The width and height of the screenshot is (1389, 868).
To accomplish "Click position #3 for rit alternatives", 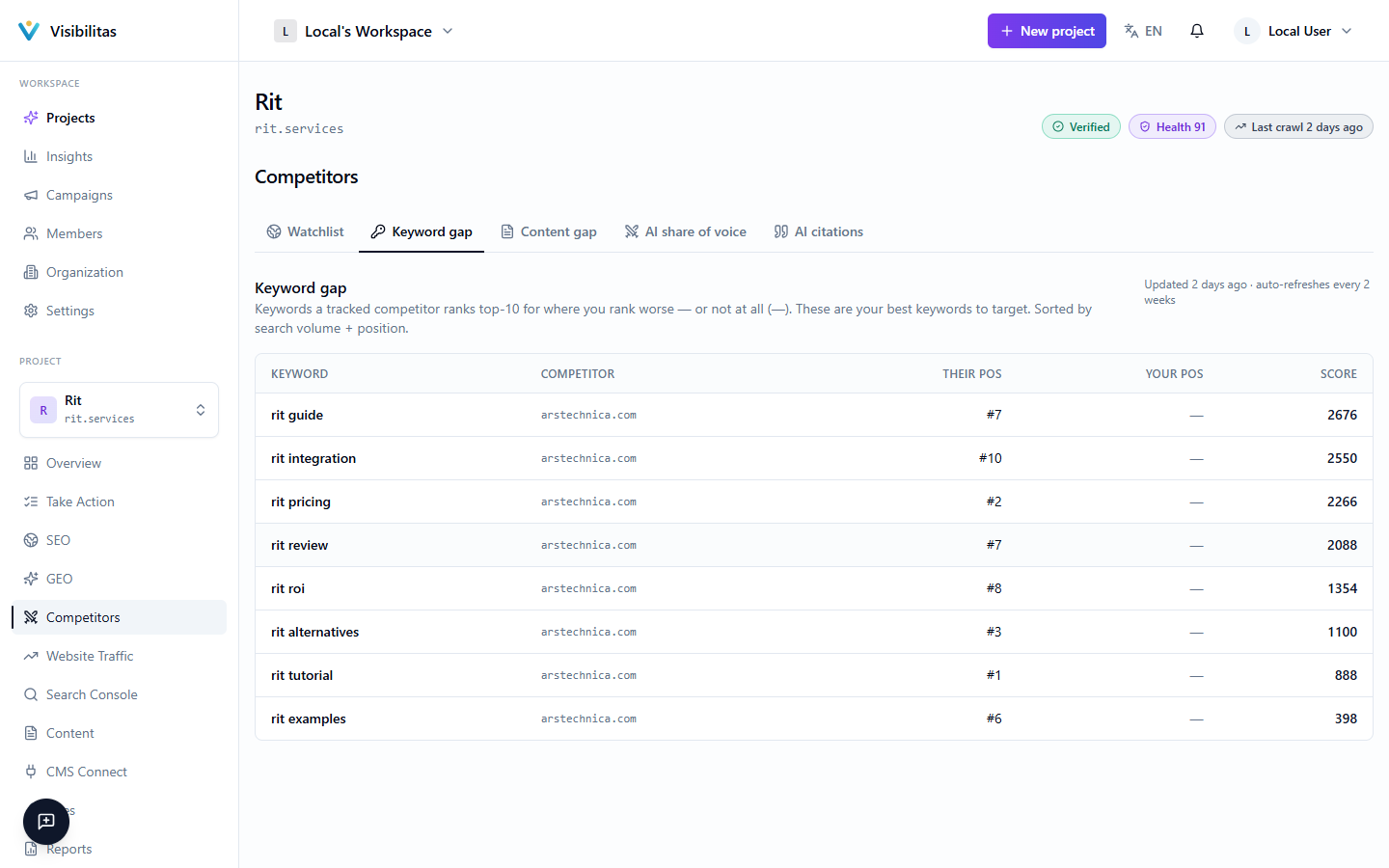I will point(994,632).
